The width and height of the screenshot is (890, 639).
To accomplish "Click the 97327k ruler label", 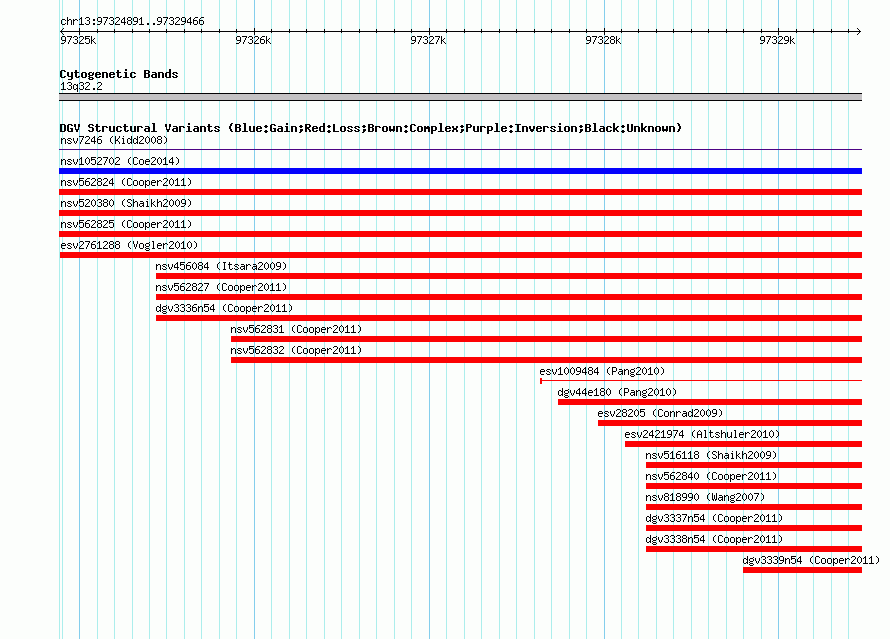I will (428, 40).
